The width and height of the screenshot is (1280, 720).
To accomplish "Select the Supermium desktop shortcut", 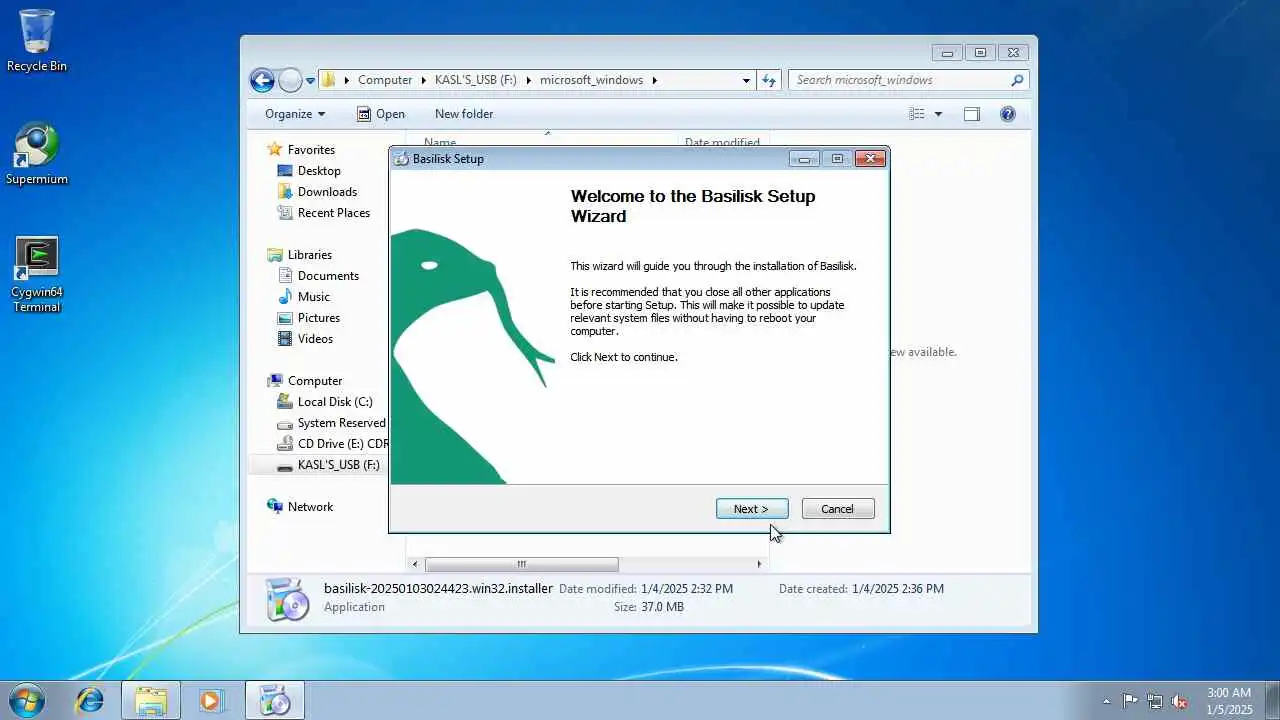I will (x=37, y=155).
